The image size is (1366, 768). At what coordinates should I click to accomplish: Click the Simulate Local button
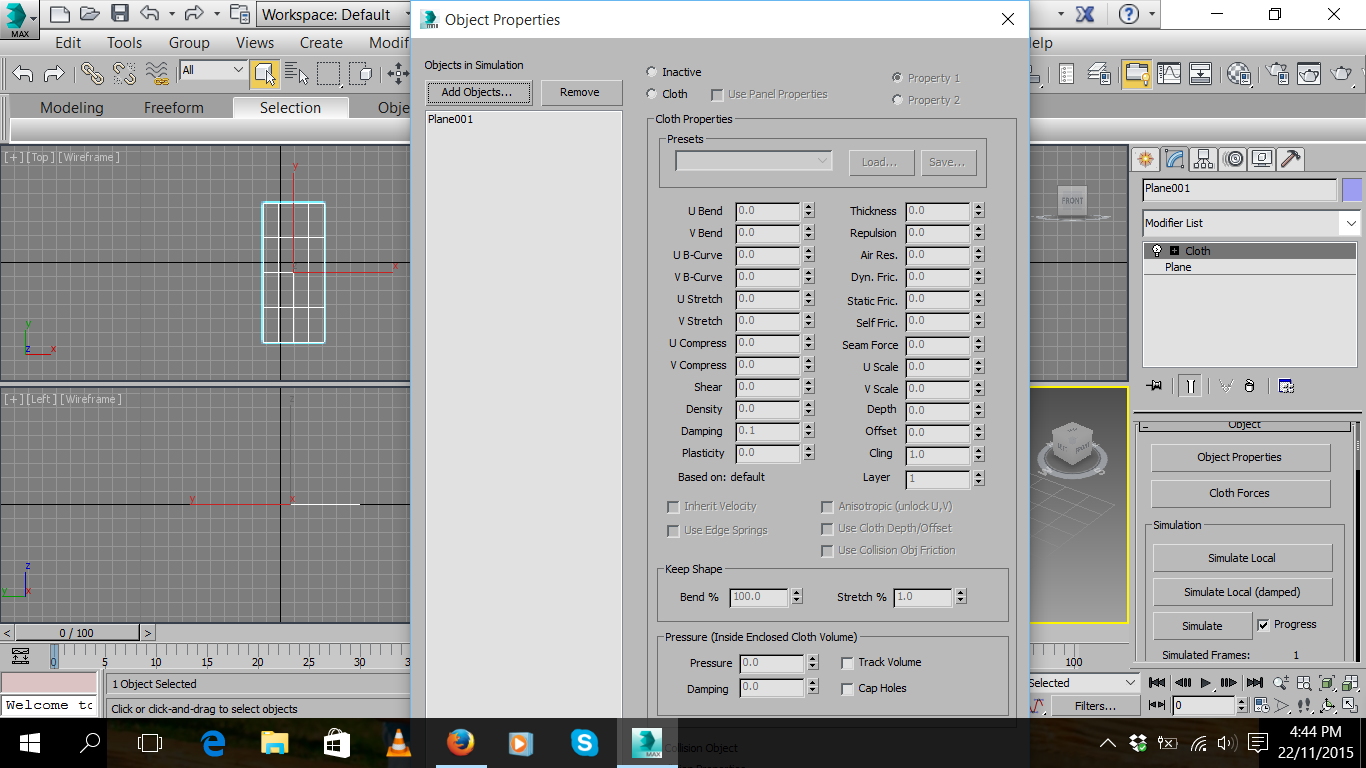[x=1242, y=558]
